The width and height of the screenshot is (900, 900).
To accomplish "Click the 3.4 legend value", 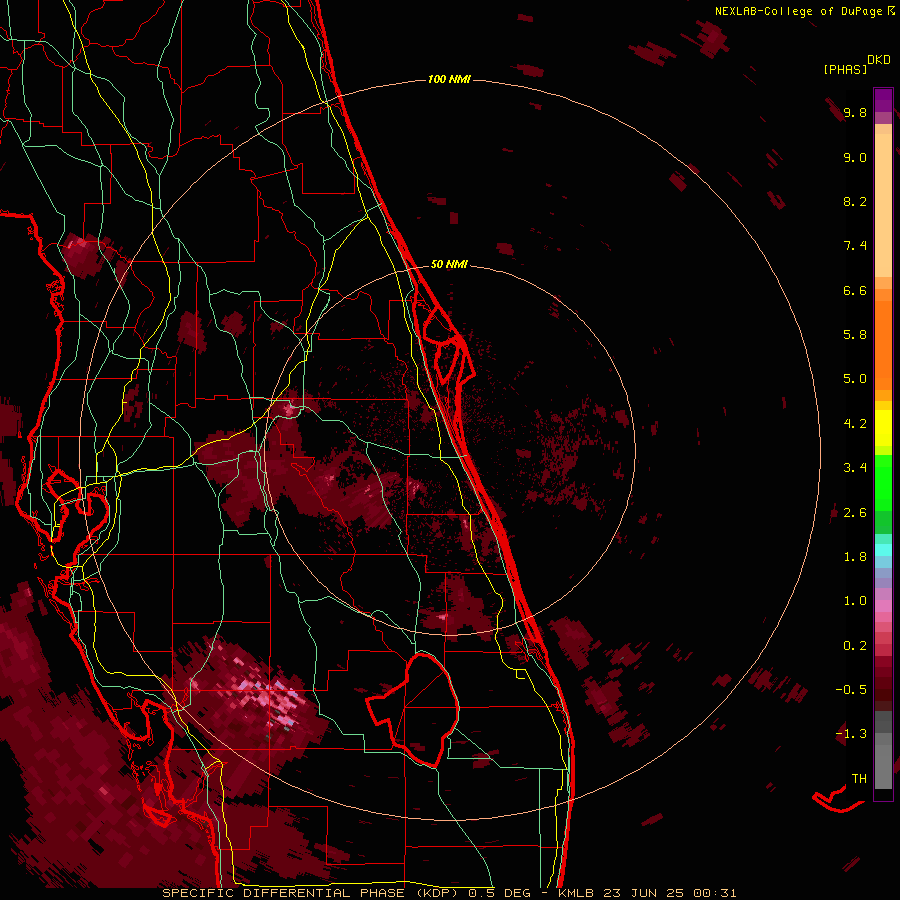I will pos(855,468).
